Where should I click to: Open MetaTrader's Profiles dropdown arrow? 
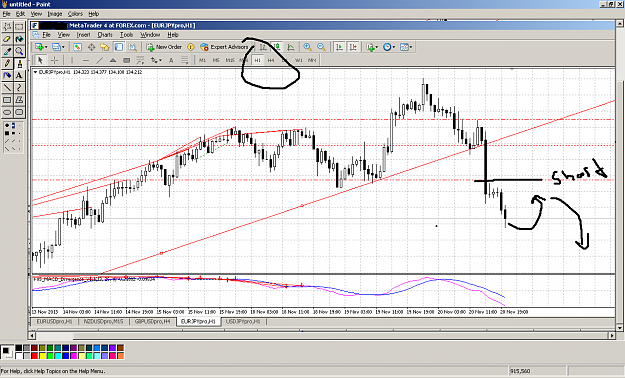coord(63,47)
